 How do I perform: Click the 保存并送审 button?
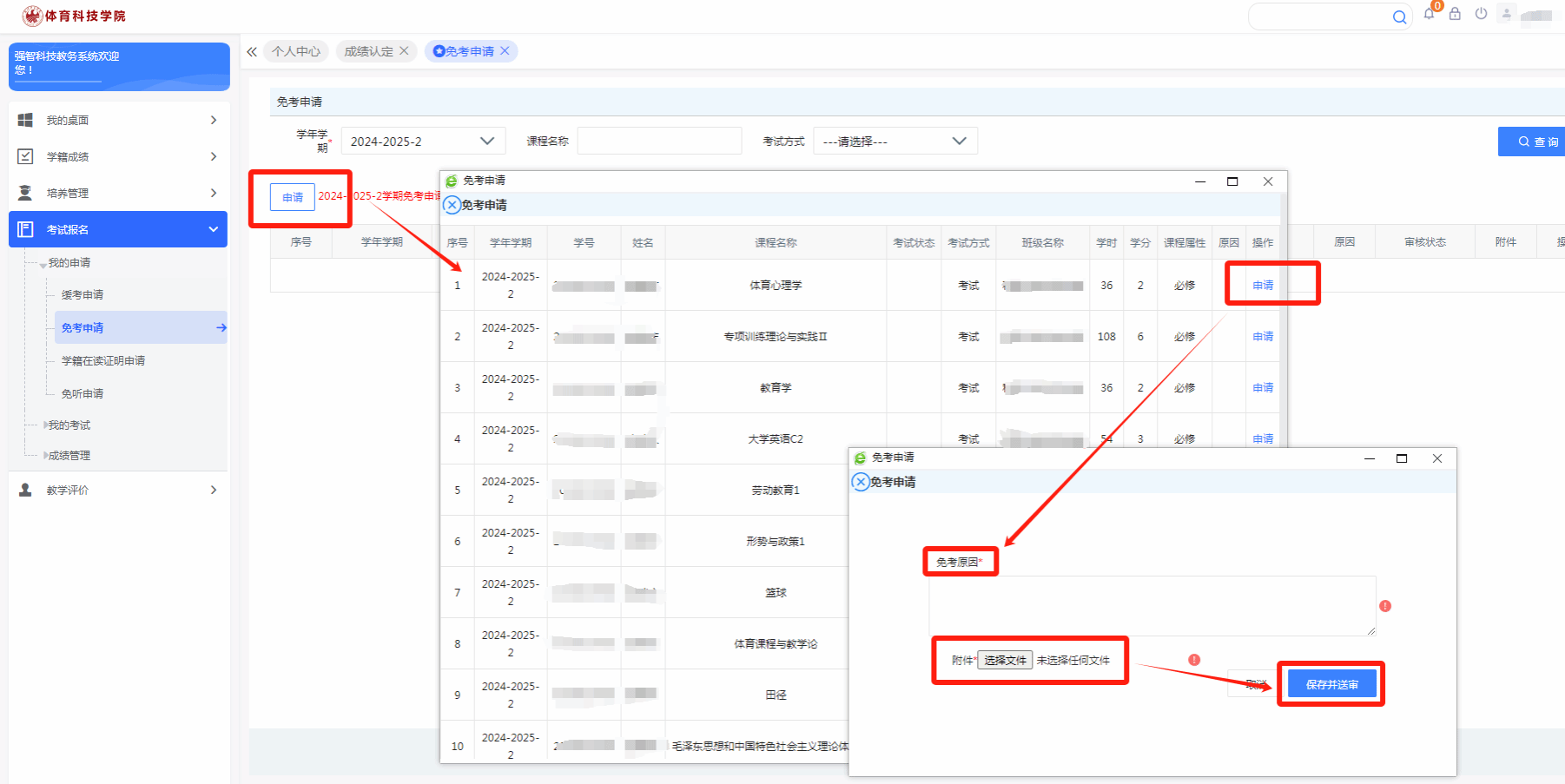tap(1331, 684)
